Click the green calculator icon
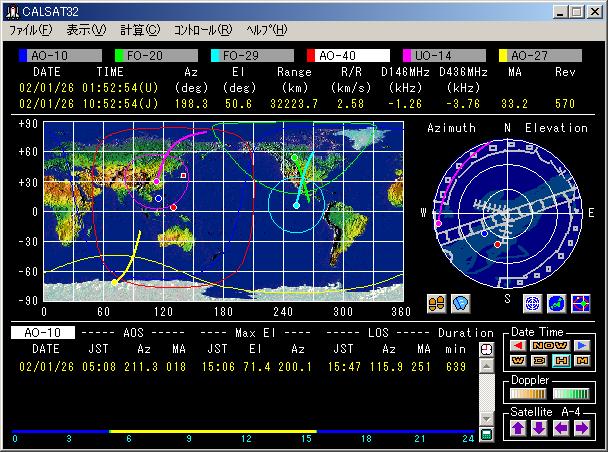Image resolution: width=608 pixels, height=452 pixels. click(486, 434)
